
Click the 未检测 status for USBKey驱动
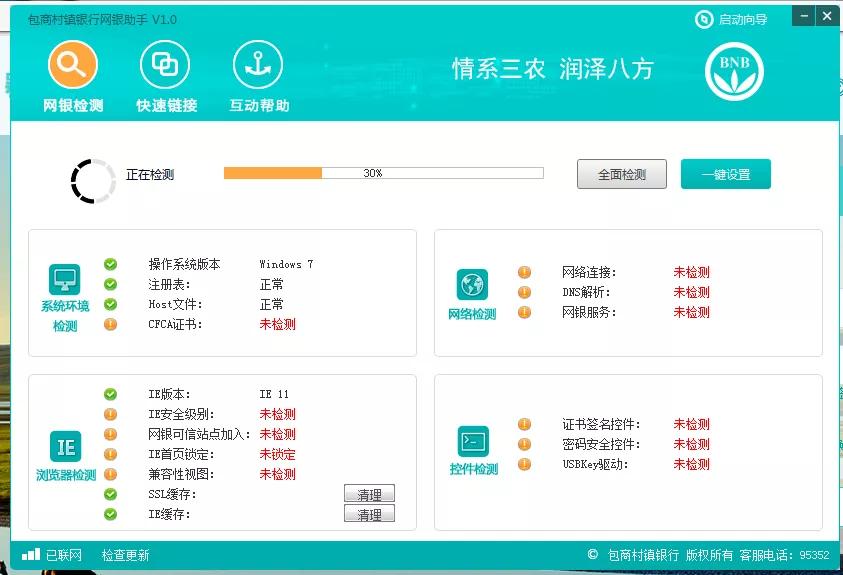(x=691, y=464)
